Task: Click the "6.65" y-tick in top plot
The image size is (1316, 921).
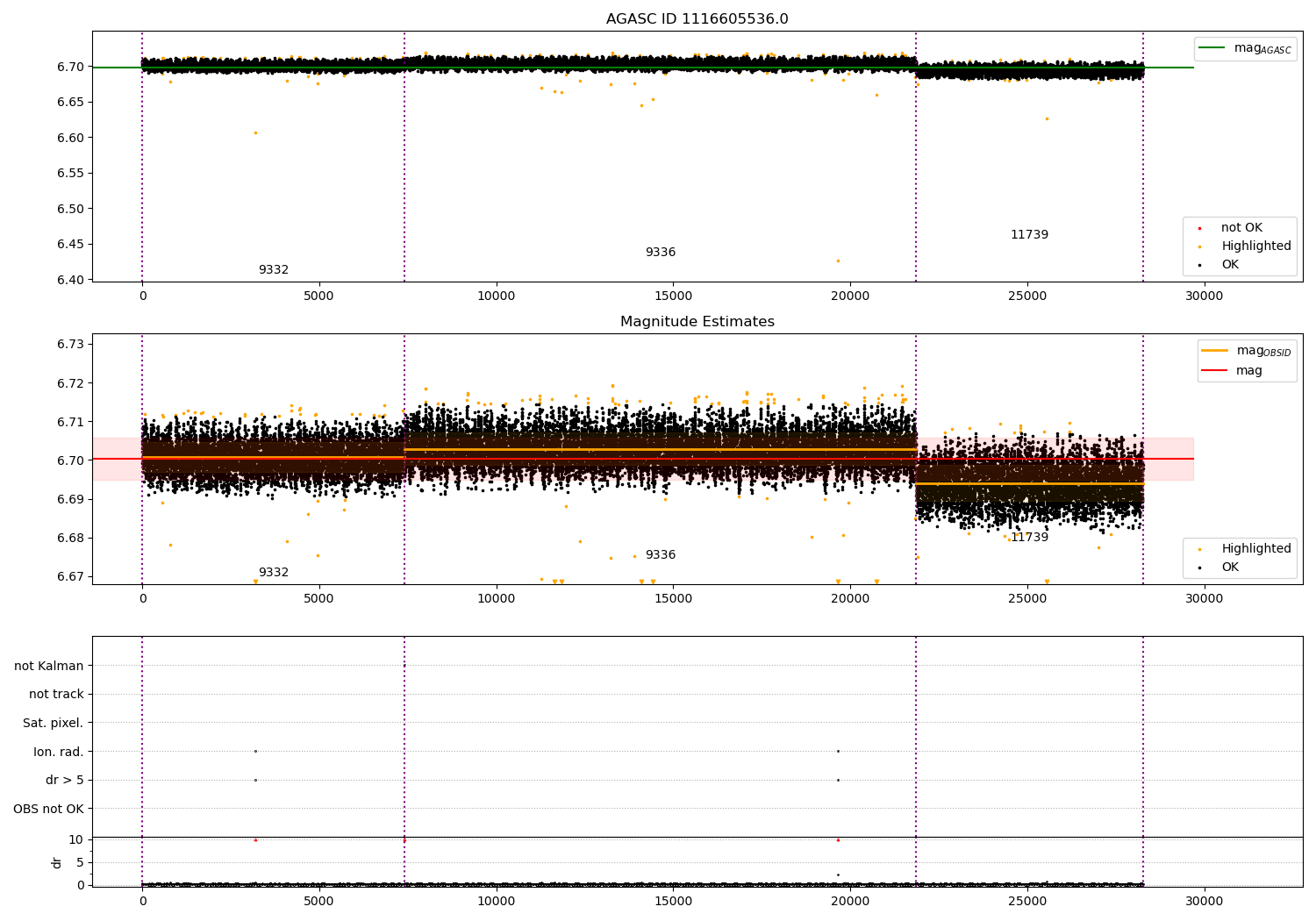Action: [71, 103]
